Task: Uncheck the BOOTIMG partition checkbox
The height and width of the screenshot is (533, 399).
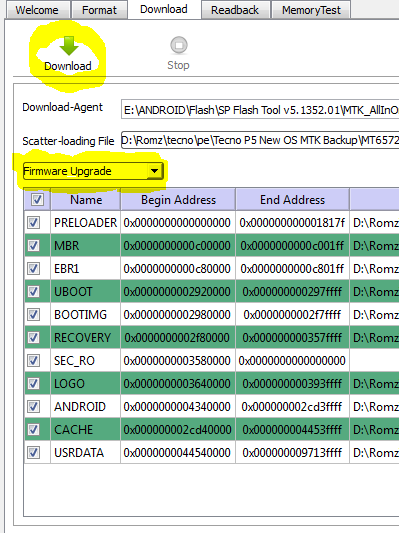Action: point(34,315)
